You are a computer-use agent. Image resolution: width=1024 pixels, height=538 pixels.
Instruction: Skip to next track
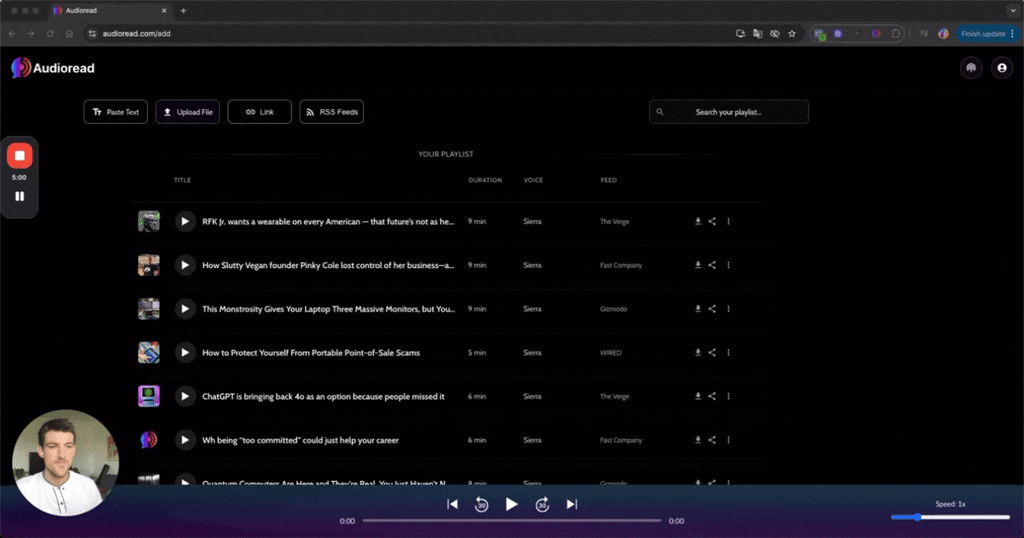click(571, 504)
